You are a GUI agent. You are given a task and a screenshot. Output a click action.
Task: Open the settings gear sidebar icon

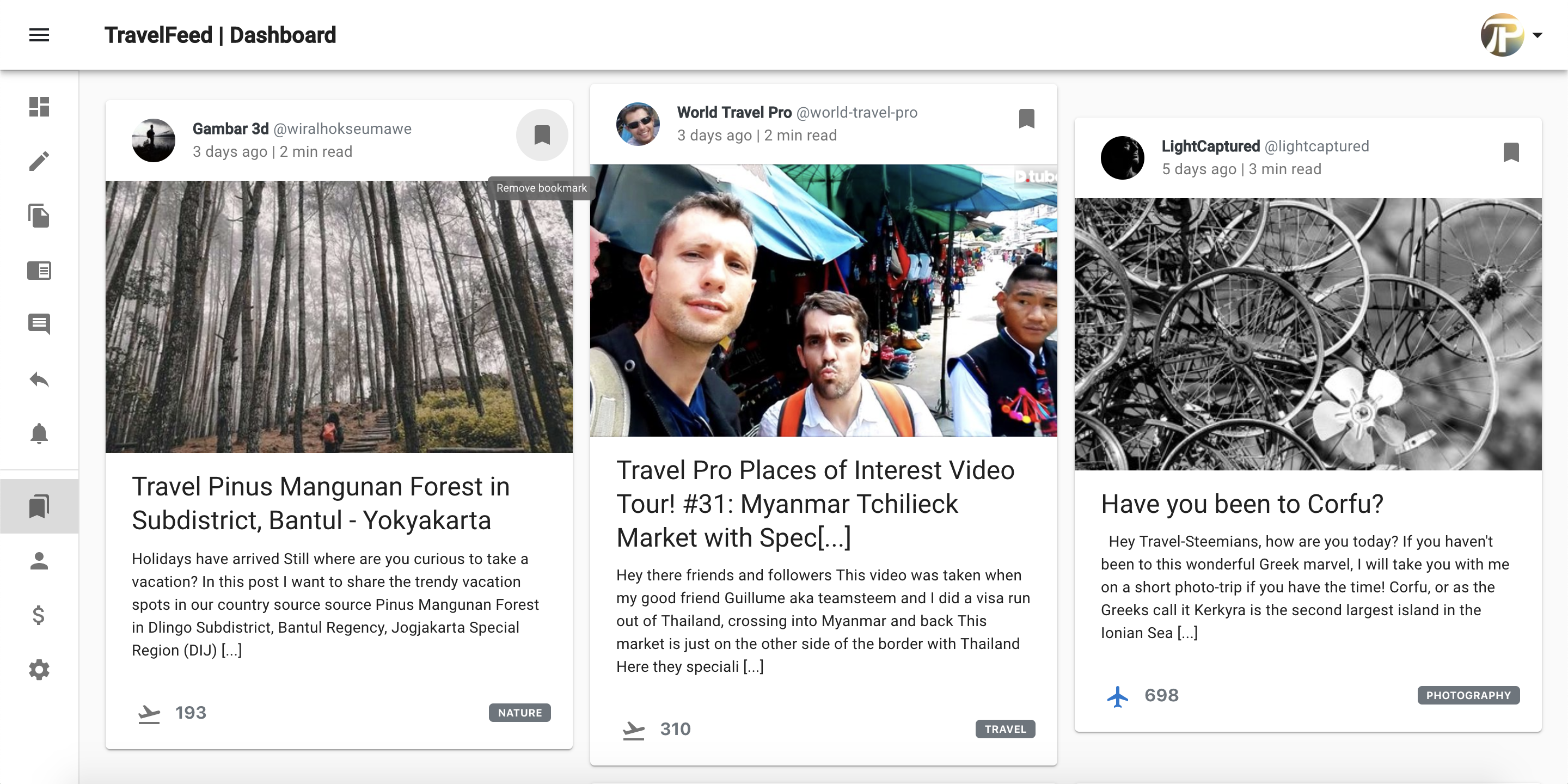pos(39,670)
